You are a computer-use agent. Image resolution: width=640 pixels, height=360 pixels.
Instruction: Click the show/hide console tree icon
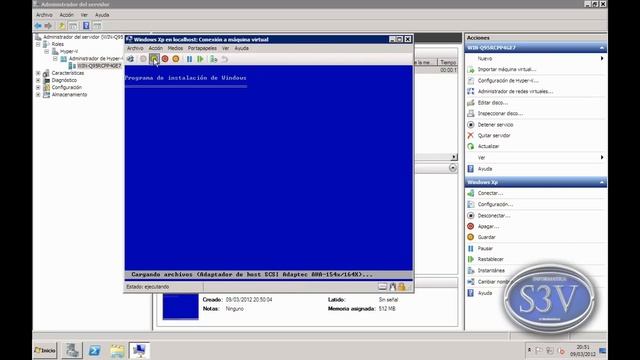(x=73, y=26)
